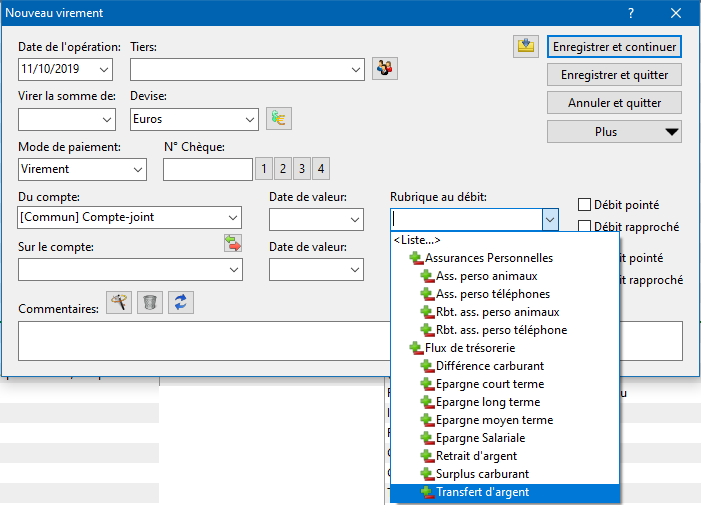Click icon beside Retrait d'argent

[427, 456]
